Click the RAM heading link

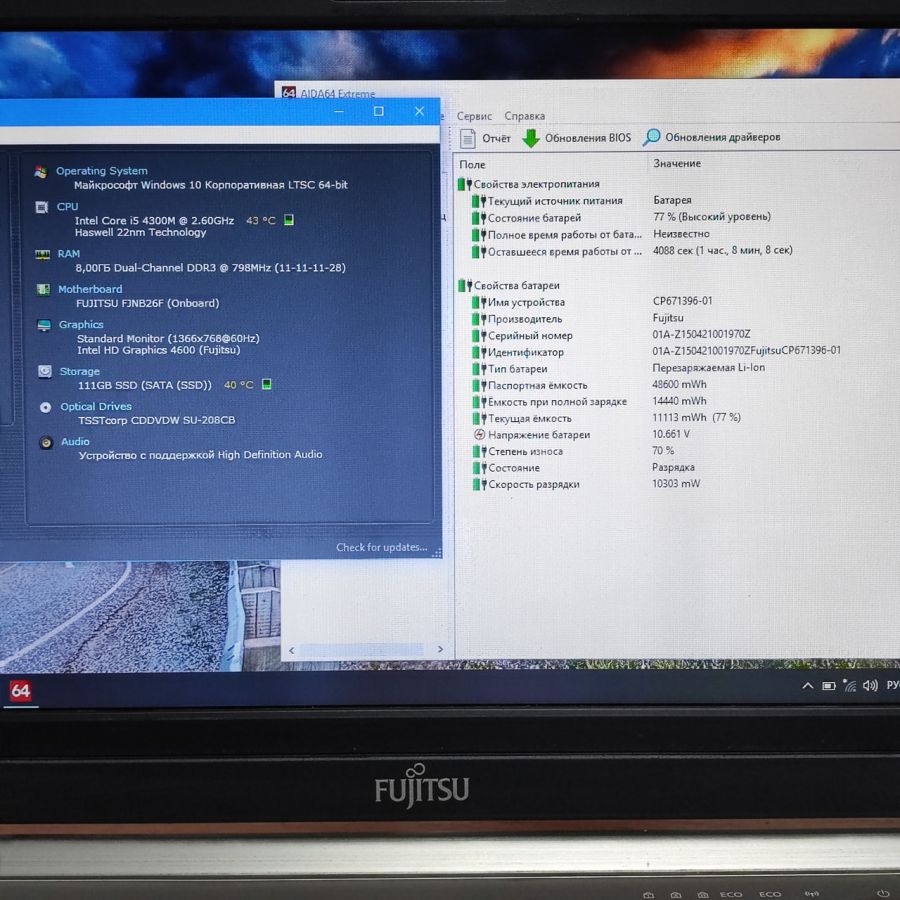69,254
